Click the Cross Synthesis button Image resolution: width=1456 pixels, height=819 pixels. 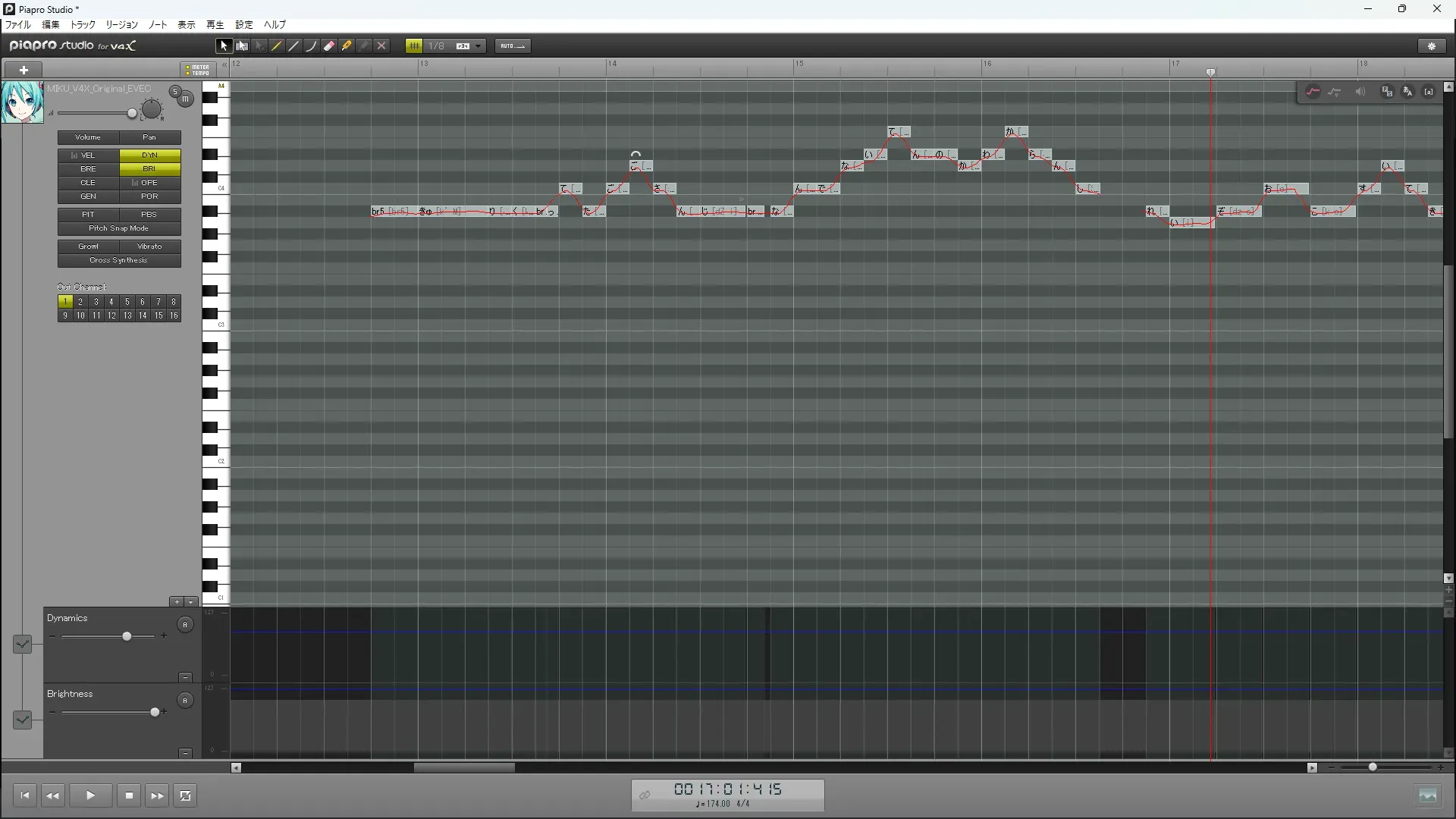pos(119,260)
